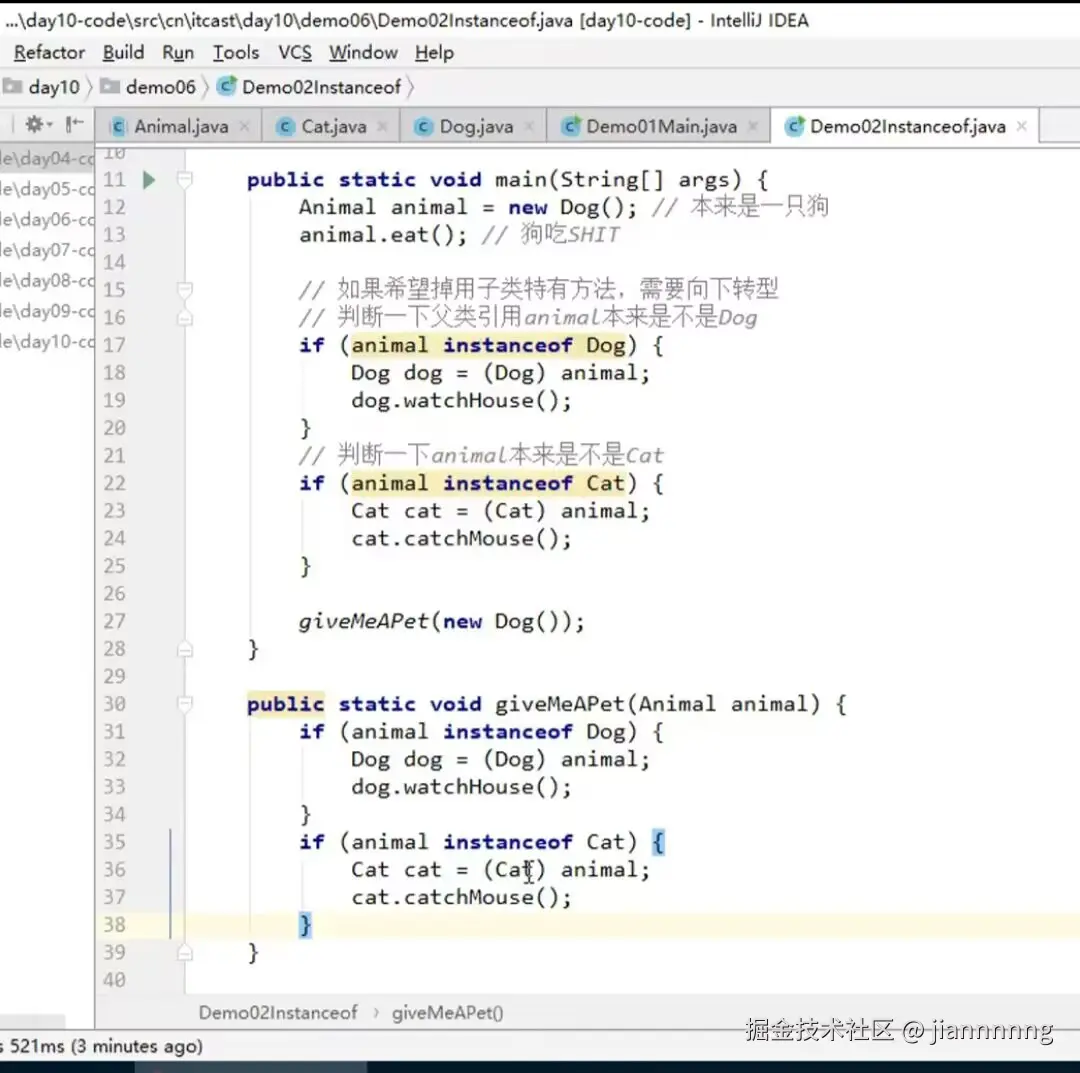Click the Cat.java tab class icon

(285, 127)
